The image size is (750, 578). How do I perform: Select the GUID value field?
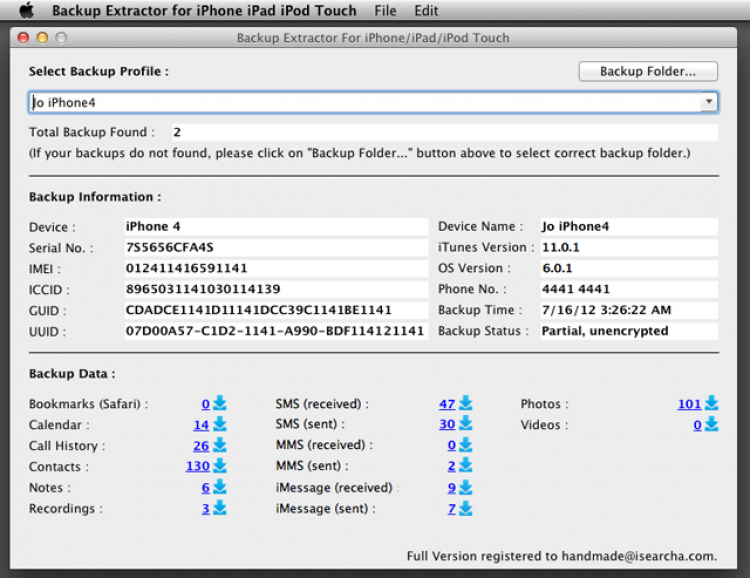pos(276,310)
